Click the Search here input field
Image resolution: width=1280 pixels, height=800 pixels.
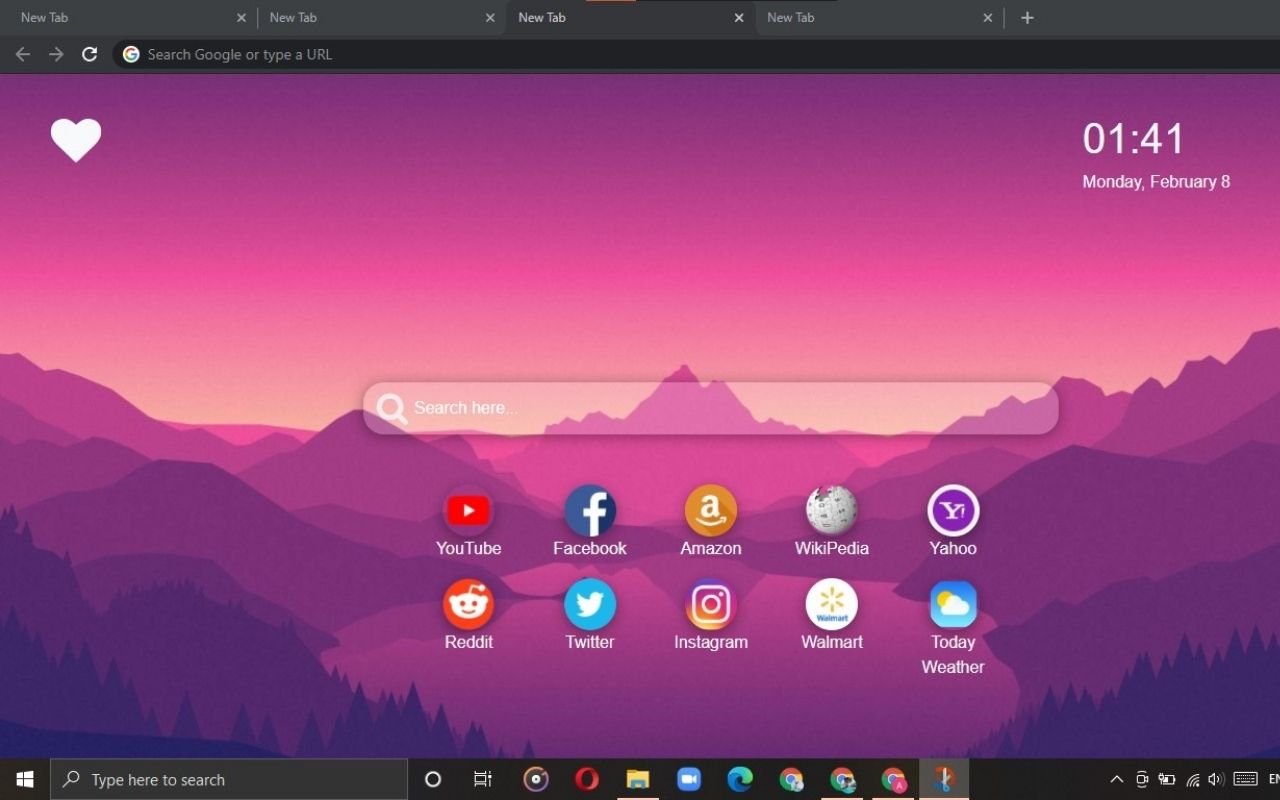[710, 408]
